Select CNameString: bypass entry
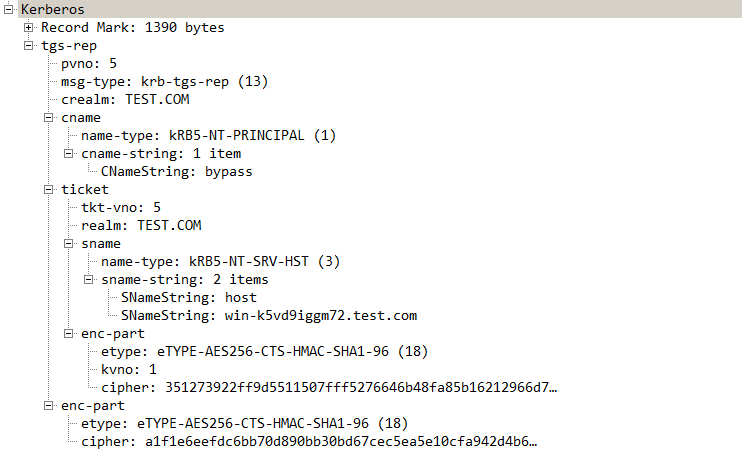The image size is (742, 459). [x=177, y=171]
